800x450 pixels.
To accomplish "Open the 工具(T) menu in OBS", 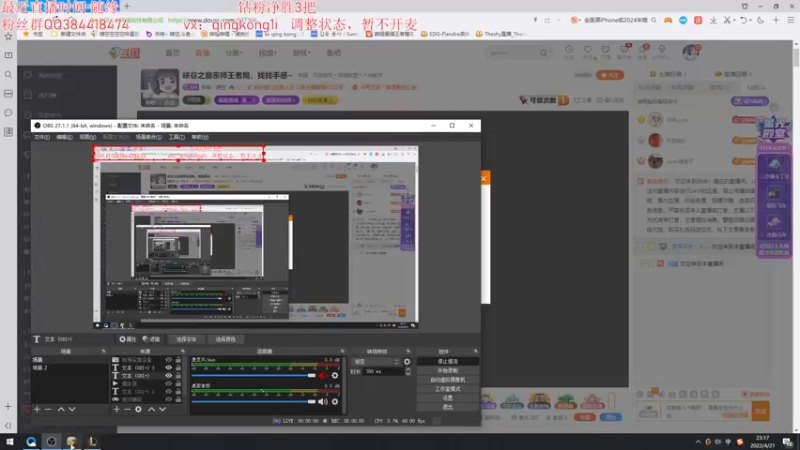I will [177, 137].
